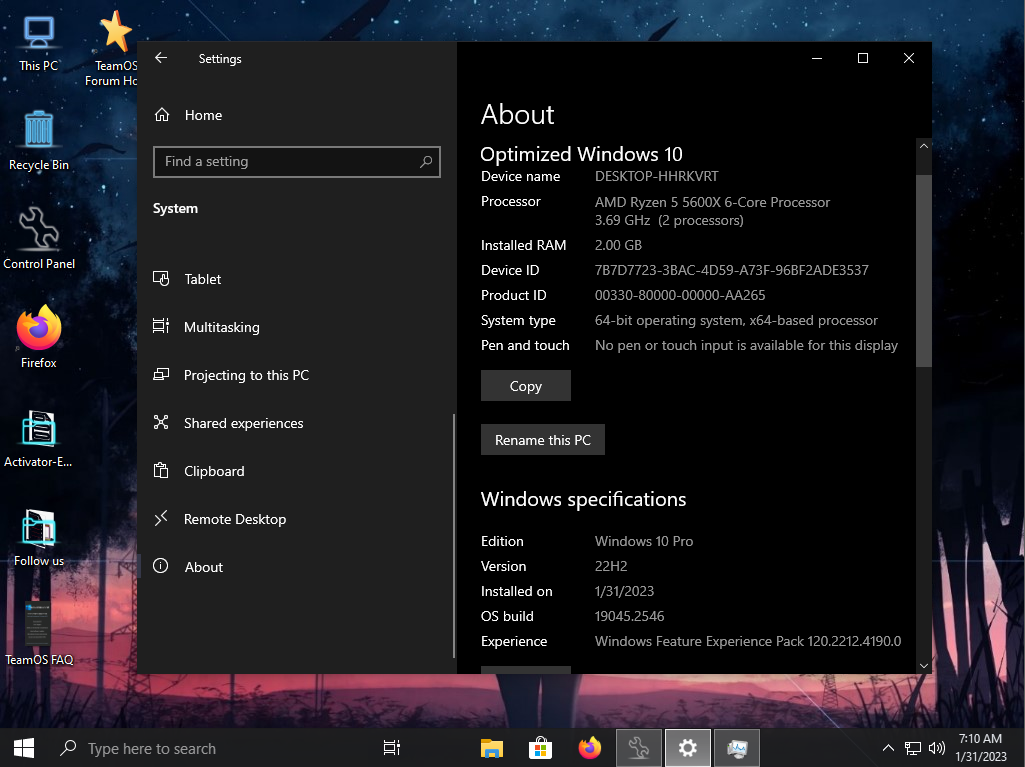The image size is (1025, 767).
Task: Open the Windows Start menu
Action: point(24,748)
